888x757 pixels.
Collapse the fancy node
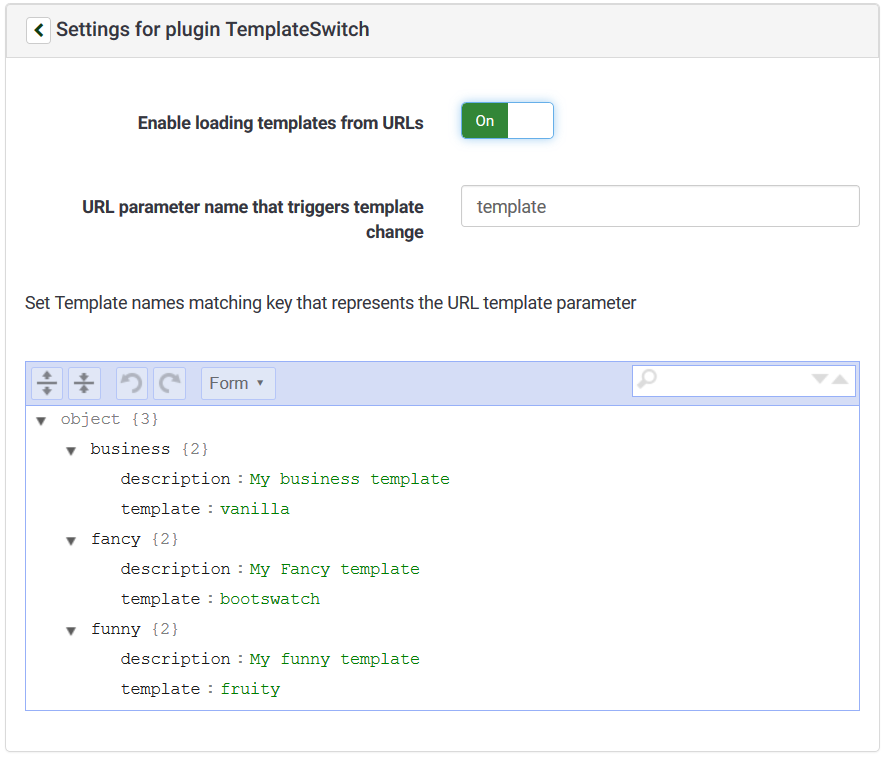[x=71, y=541]
